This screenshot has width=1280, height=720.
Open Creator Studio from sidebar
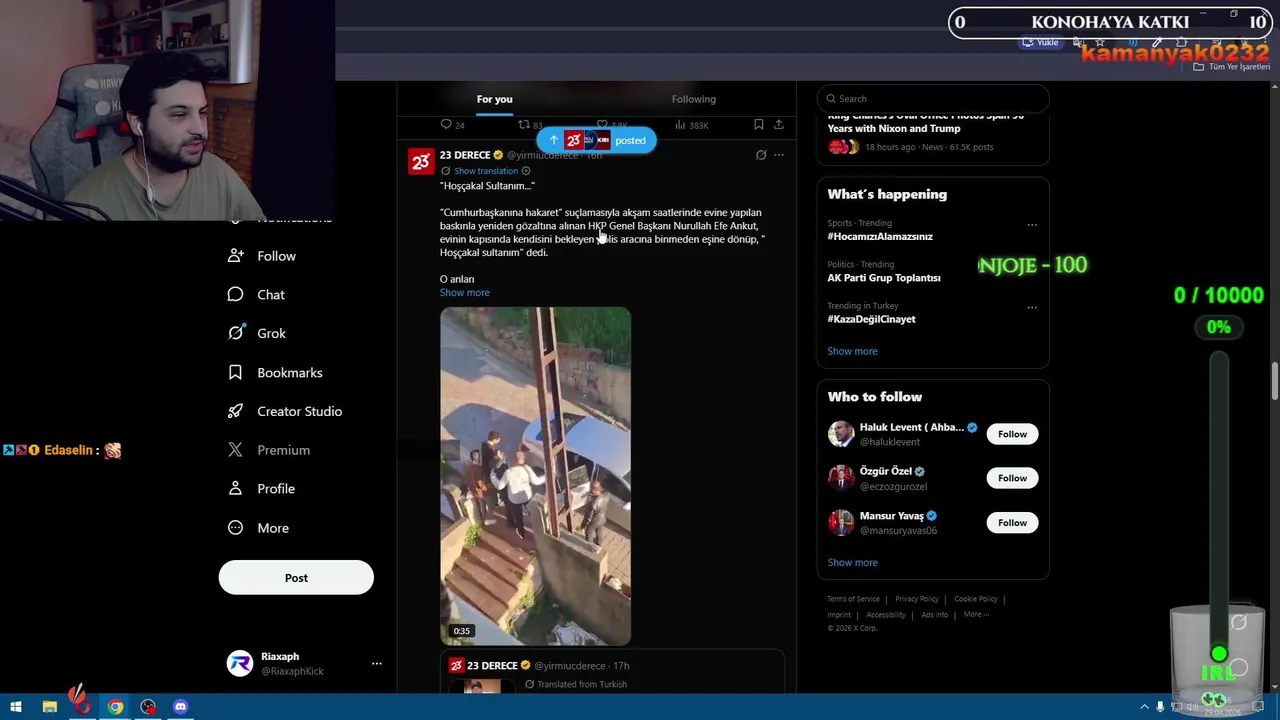point(285,411)
